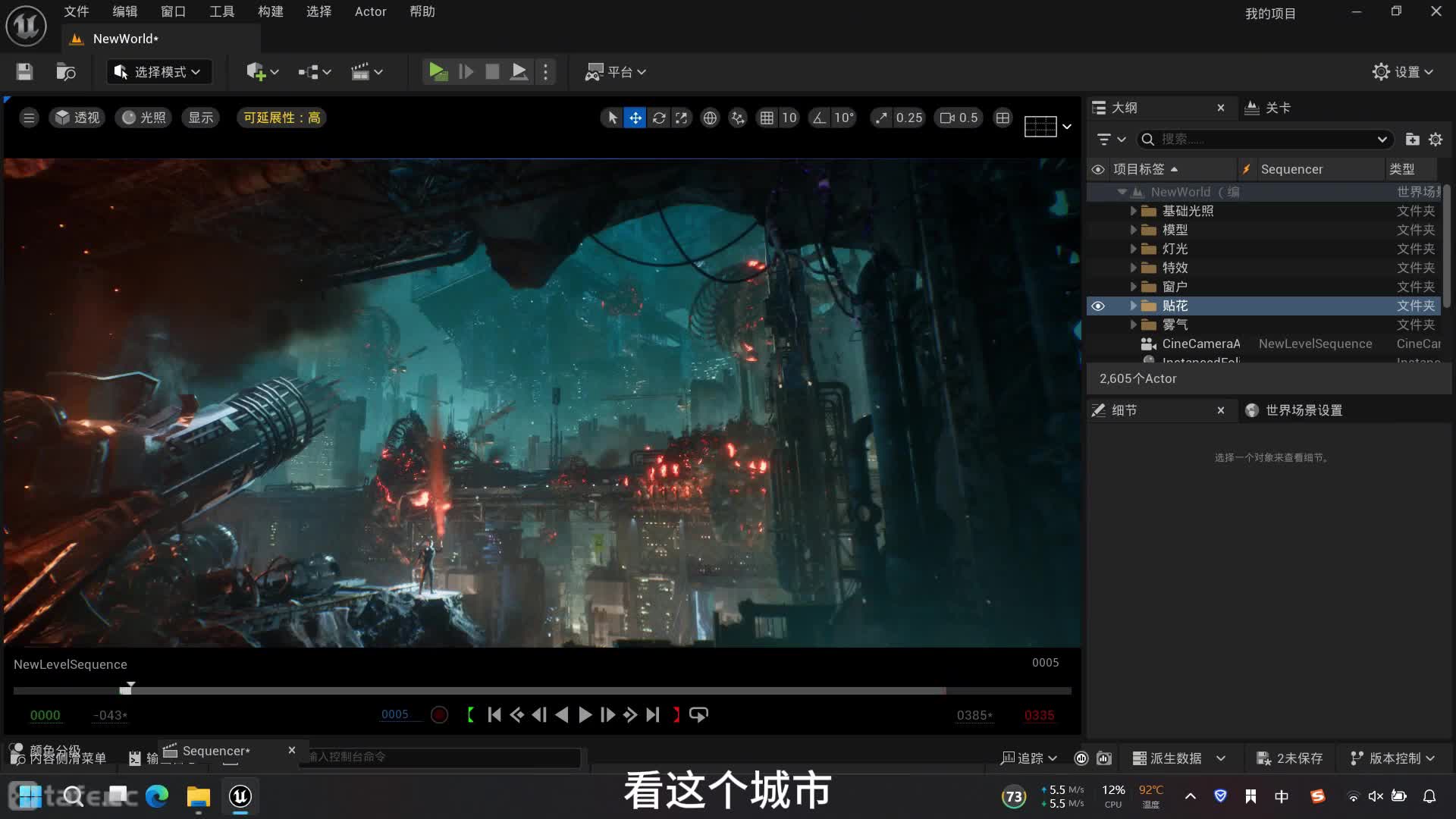Viewport: 1456px width, 819px height.
Task: Click the sequence timeline bar track
Action: pyautogui.click(x=542, y=691)
